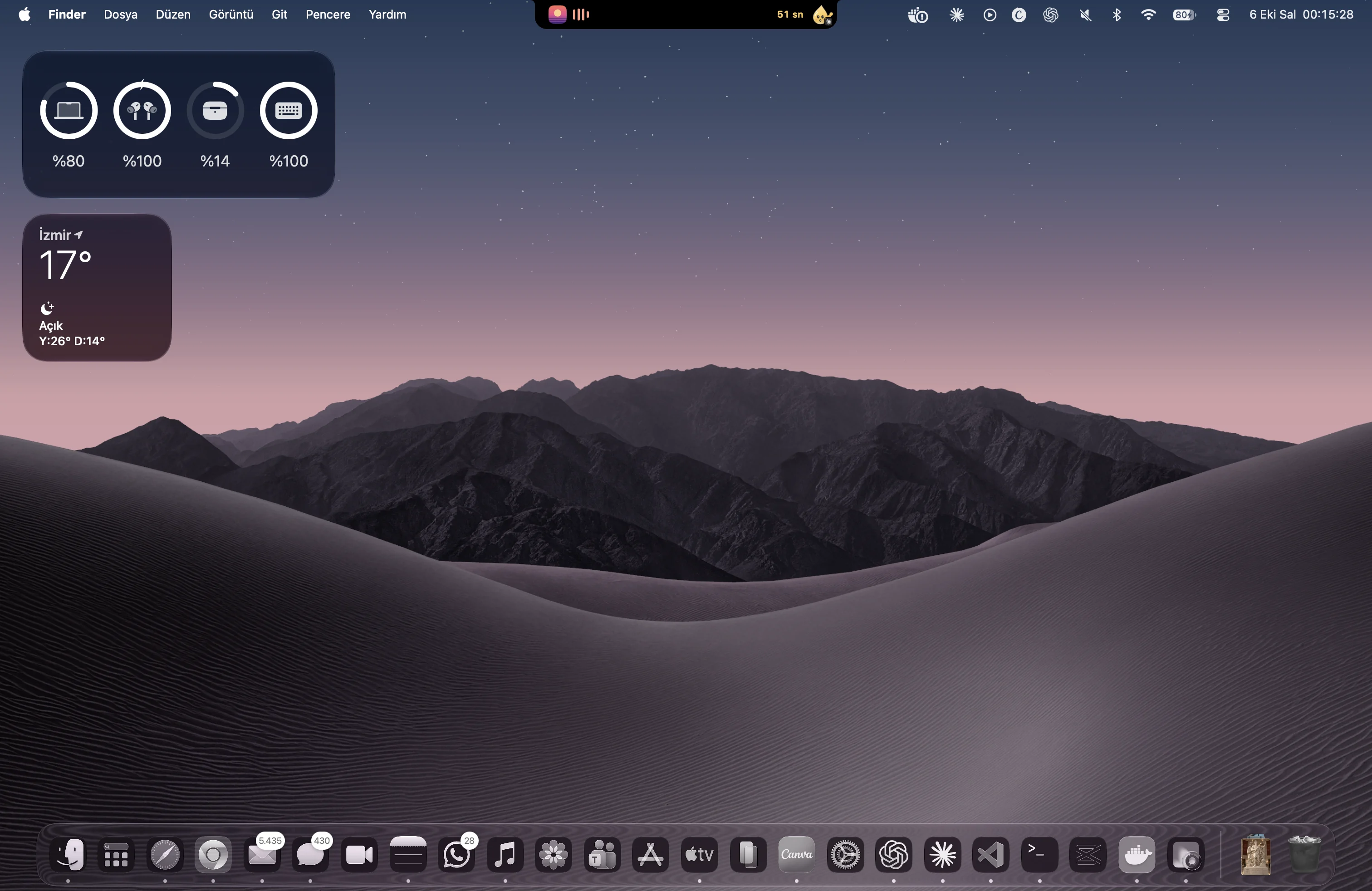Open the Git menu
The image size is (1372, 891).
(279, 15)
